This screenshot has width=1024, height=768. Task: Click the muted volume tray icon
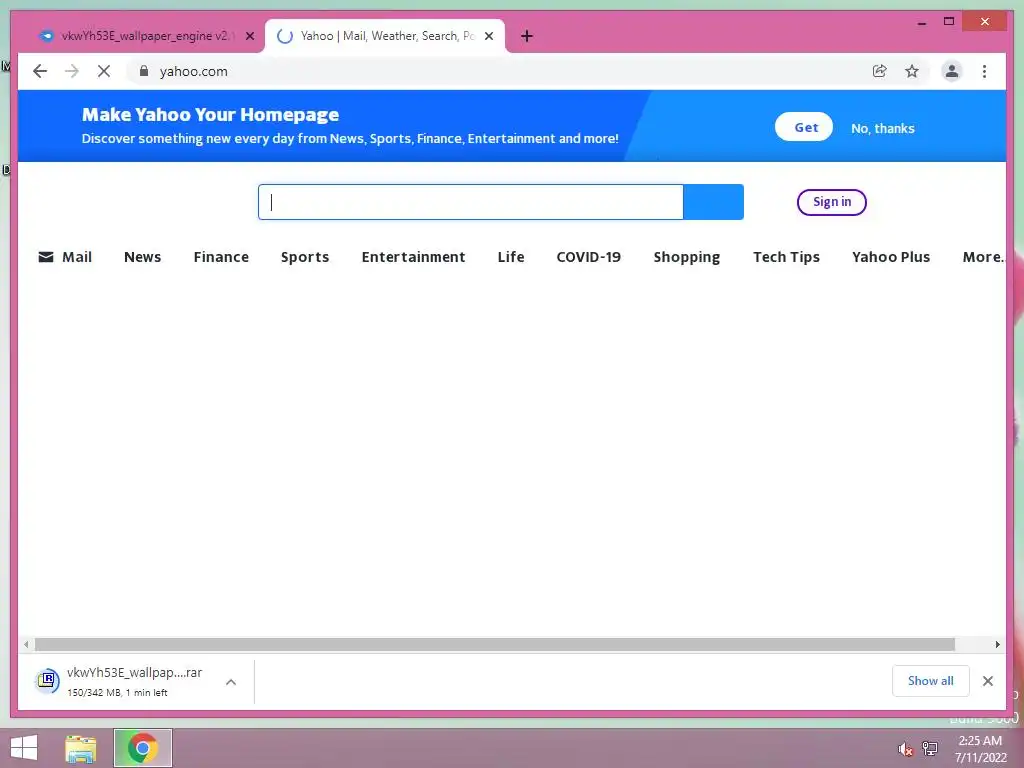point(905,749)
